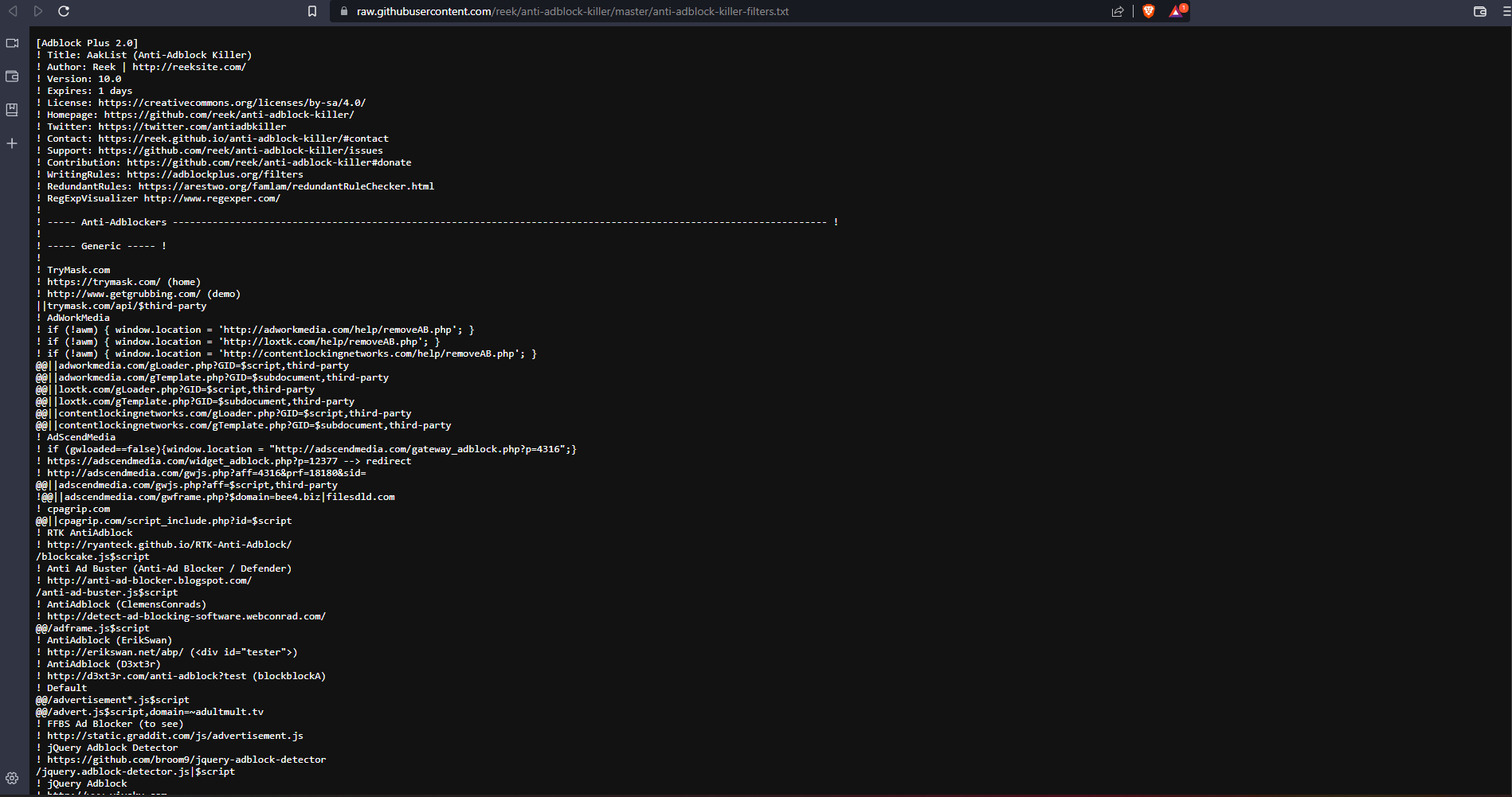Screen dimensions: 1512x797
Task: Open site security info via the lock icon
Action: tap(343, 11)
